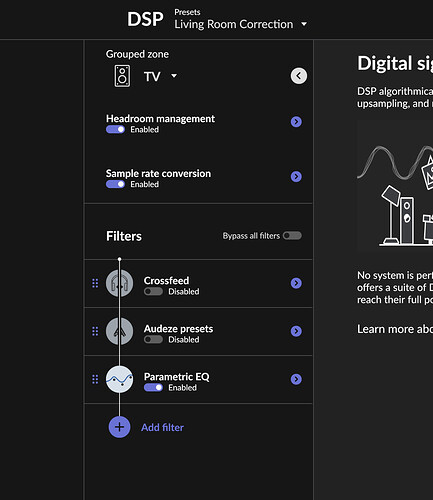433x500 pixels.
Task: Click the Crossfeed label text
Action: click(166, 280)
